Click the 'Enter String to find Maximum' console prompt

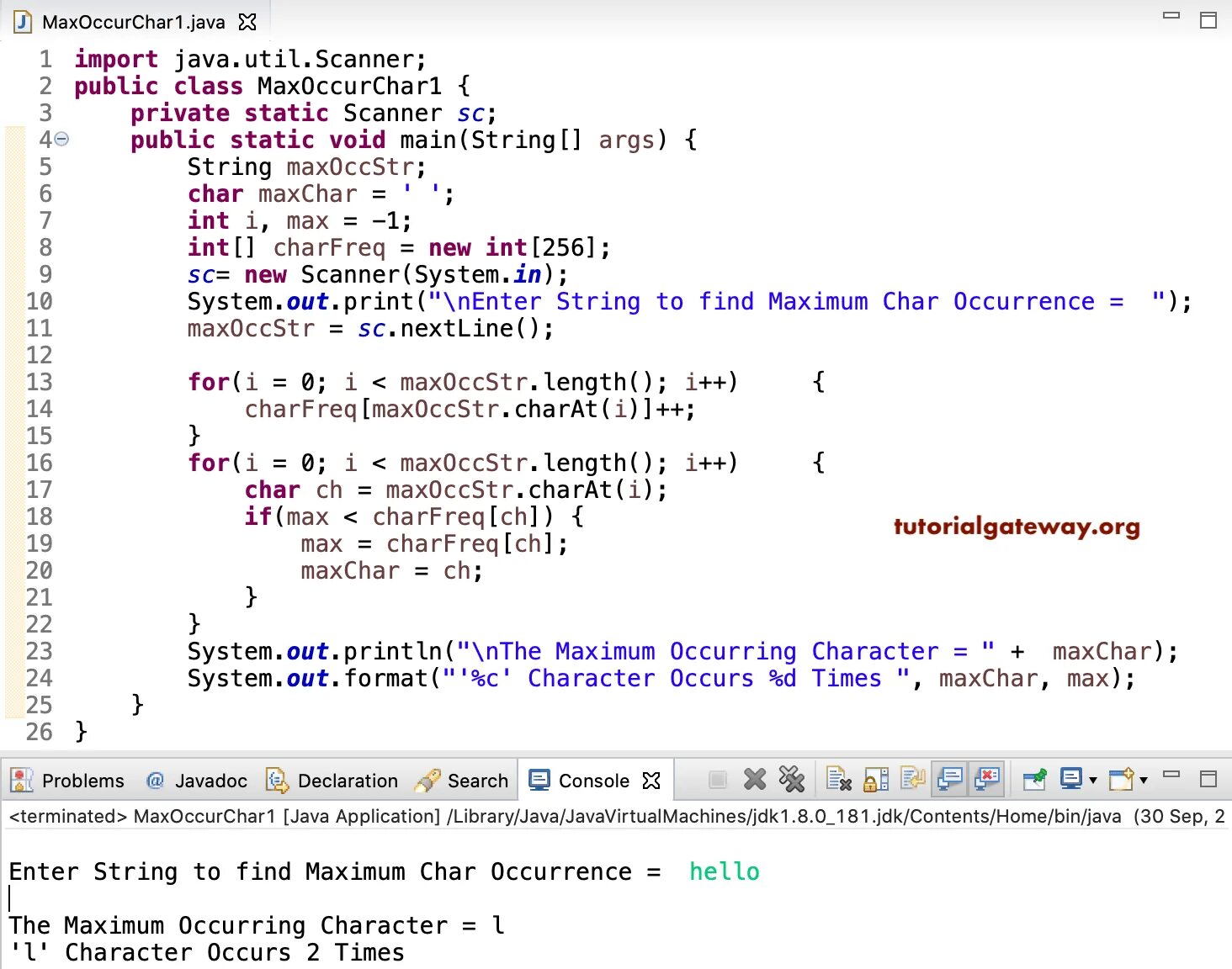(x=334, y=871)
